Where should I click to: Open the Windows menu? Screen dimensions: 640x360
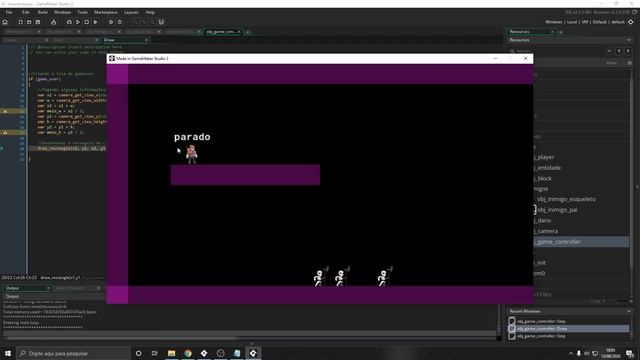coord(62,13)
